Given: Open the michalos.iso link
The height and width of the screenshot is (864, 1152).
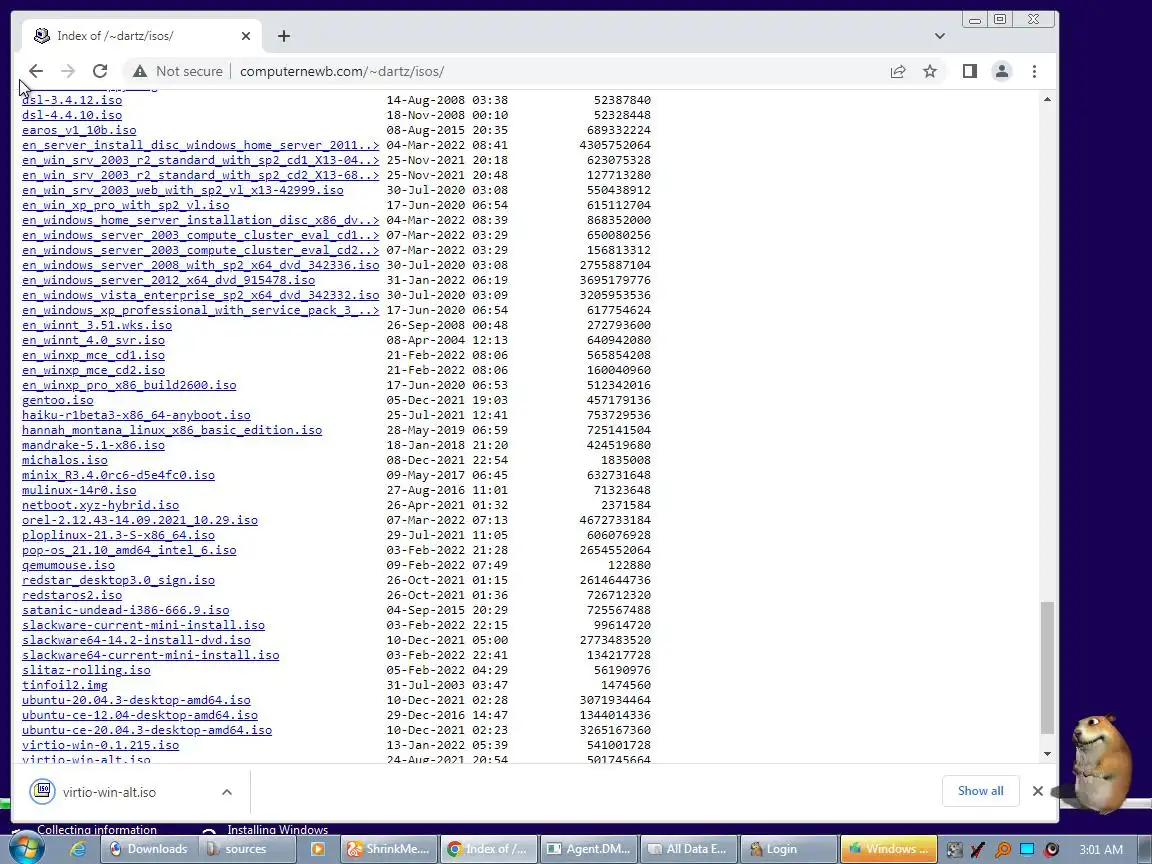Looking at the screenshot, I should pos(65,460).
